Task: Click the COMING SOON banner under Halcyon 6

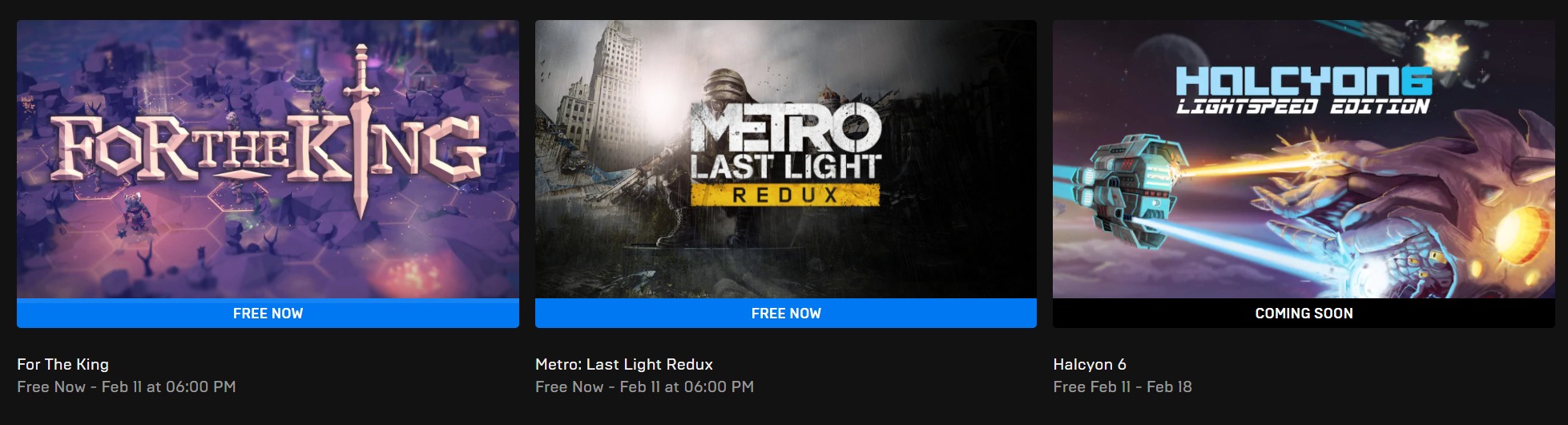Action: 1304,313
